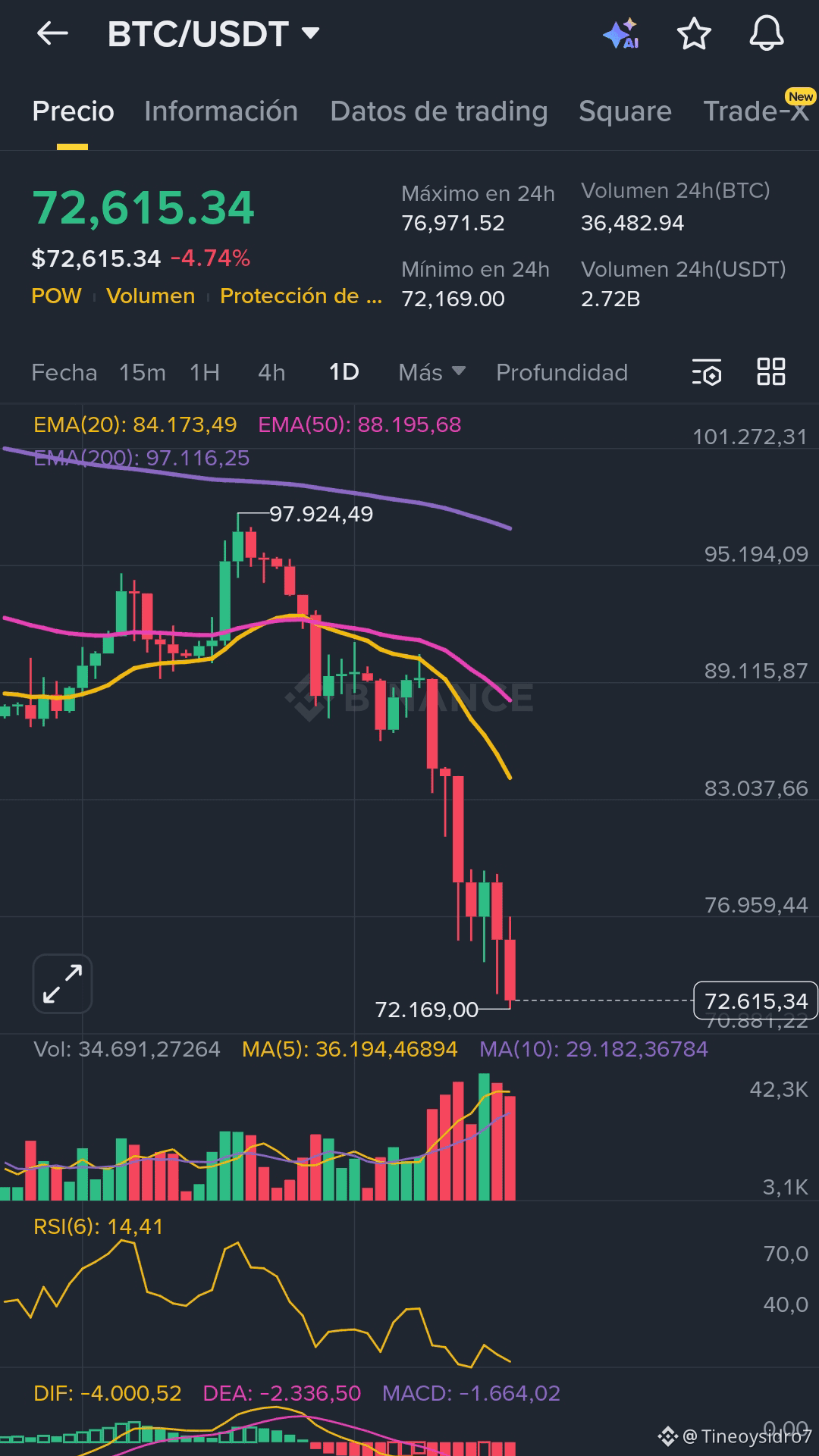Switch to the Información tab

221,111
